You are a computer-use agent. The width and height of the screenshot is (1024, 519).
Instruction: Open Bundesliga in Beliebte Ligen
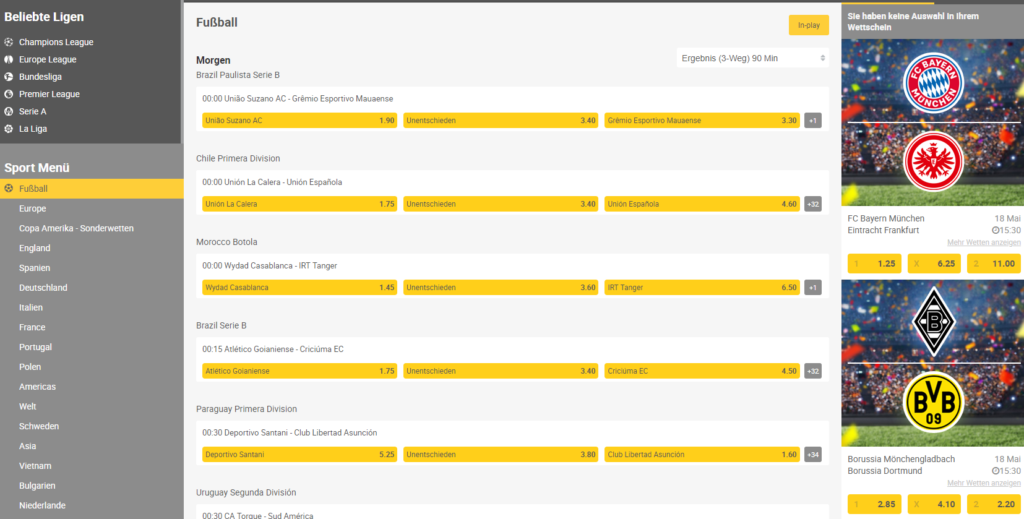click(x=40, y=77)
